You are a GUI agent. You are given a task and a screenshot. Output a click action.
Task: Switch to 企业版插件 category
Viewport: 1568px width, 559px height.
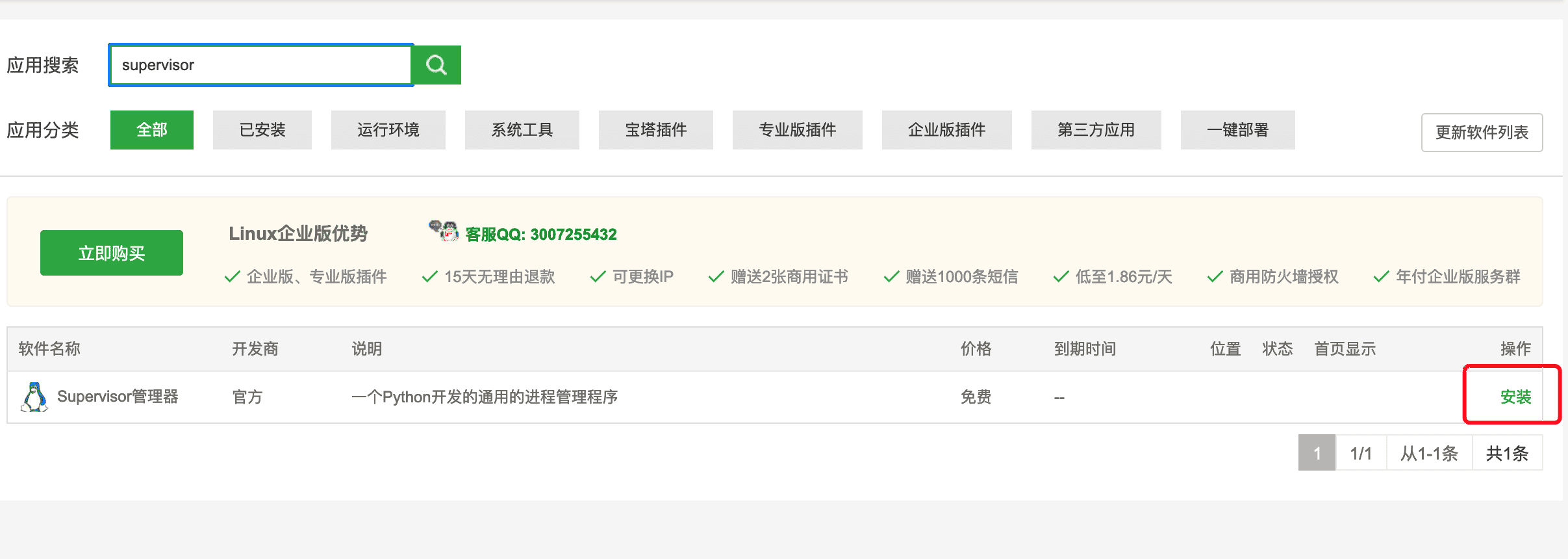pos(947,130)
